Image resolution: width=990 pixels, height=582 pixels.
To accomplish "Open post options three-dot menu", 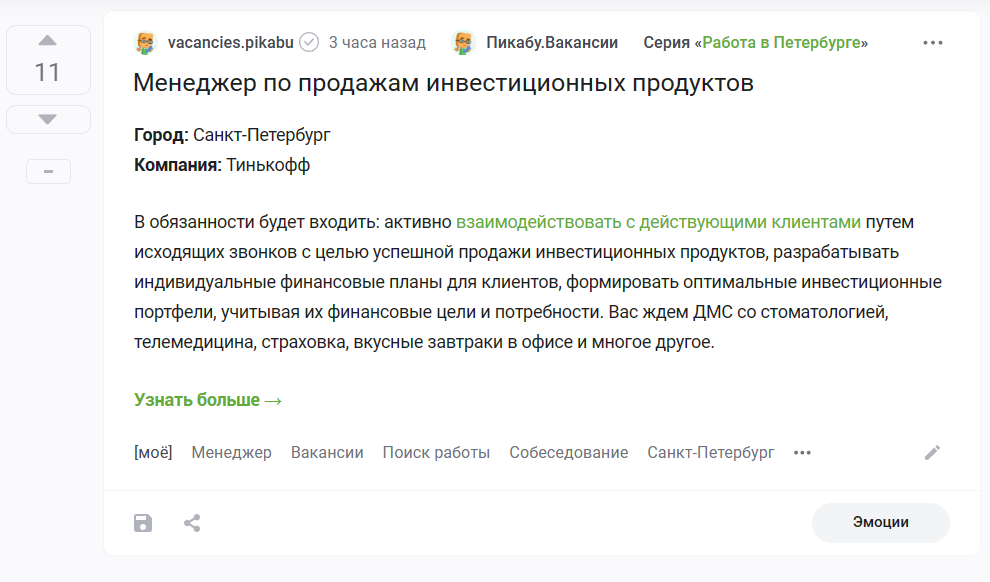I will pyautogui.click(x=933, y=43).
